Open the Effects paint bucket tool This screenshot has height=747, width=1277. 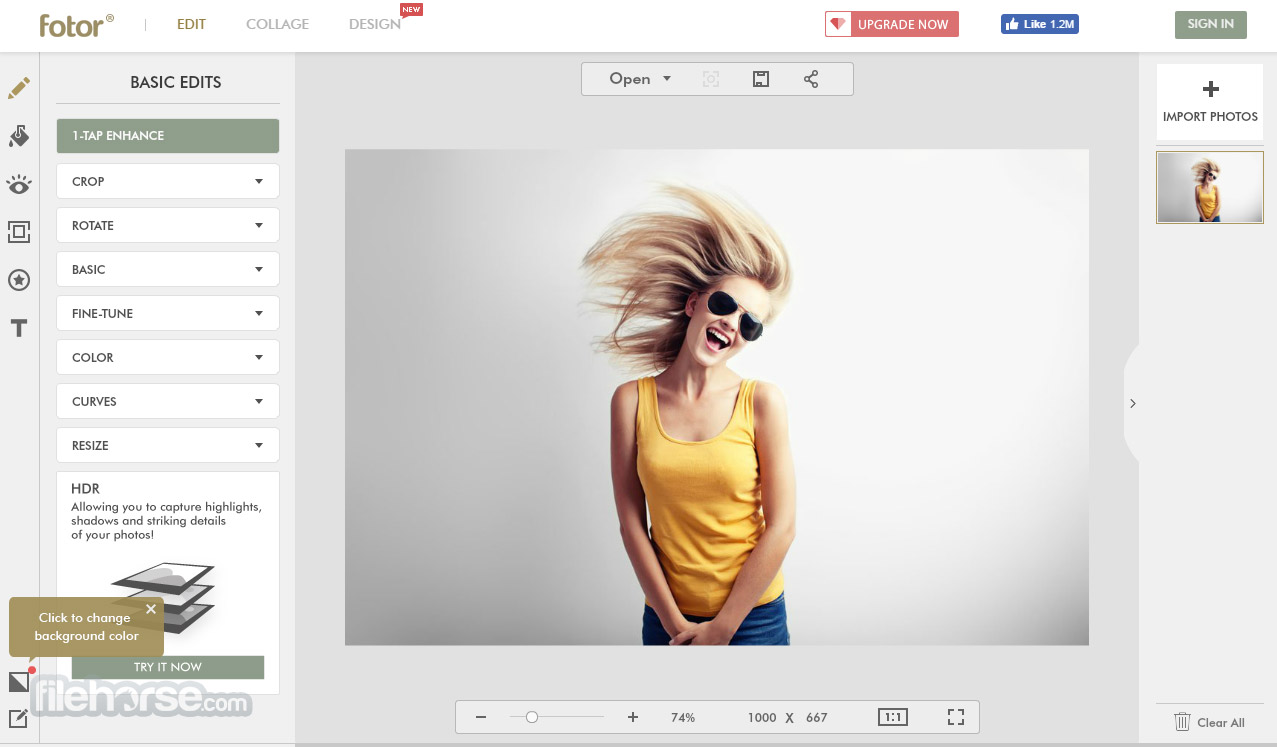[19, 136]
